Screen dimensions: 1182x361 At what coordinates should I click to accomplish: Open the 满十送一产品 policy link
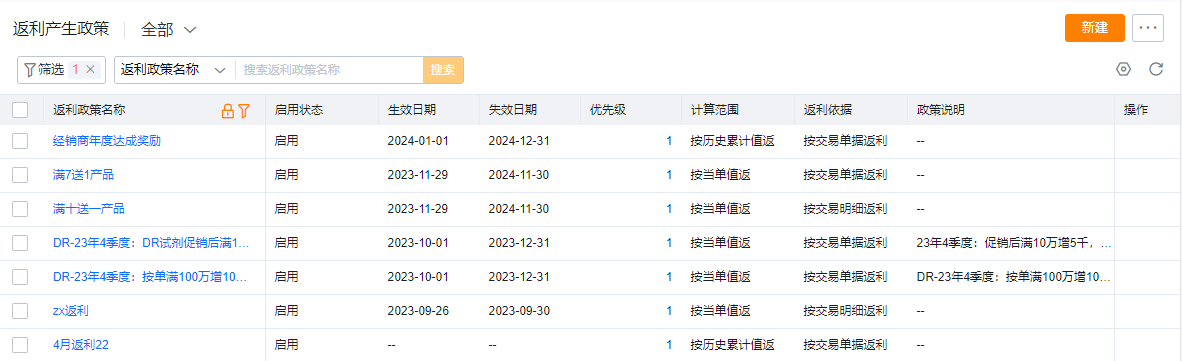pos(89,209)
